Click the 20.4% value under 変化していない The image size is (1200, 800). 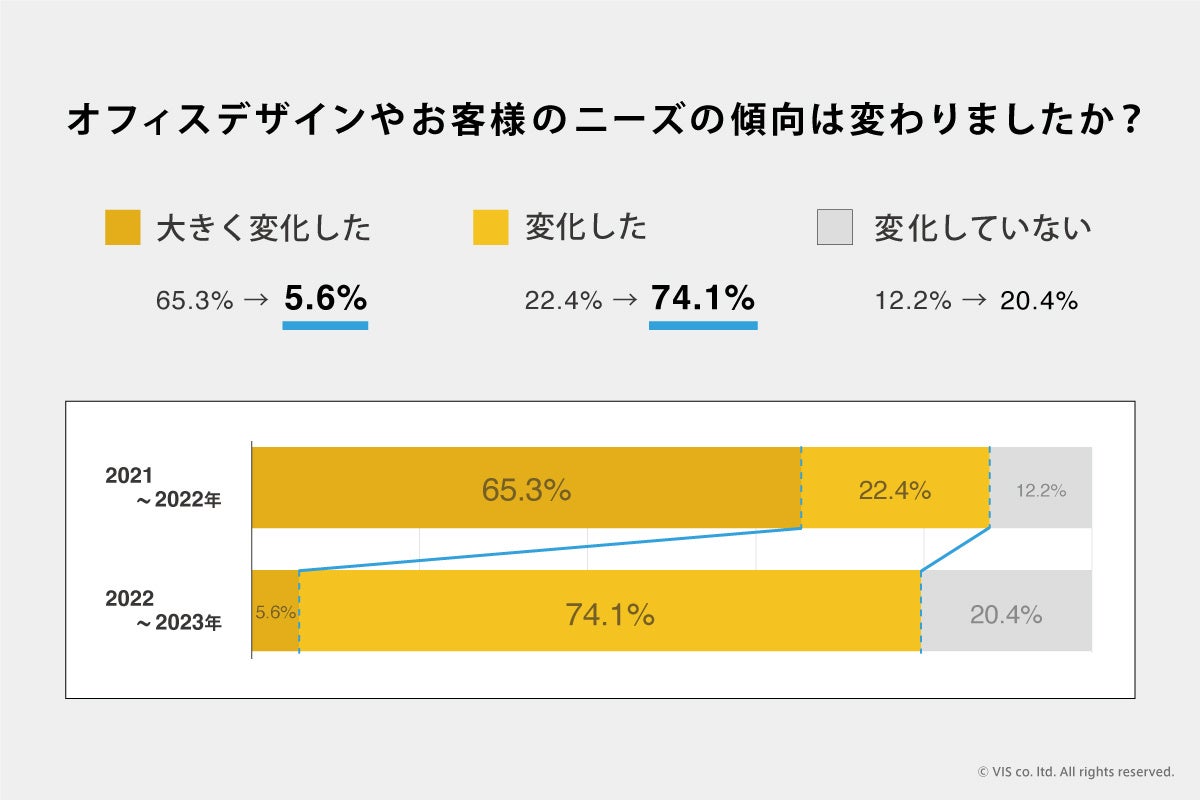click(x=1039, y=299)
